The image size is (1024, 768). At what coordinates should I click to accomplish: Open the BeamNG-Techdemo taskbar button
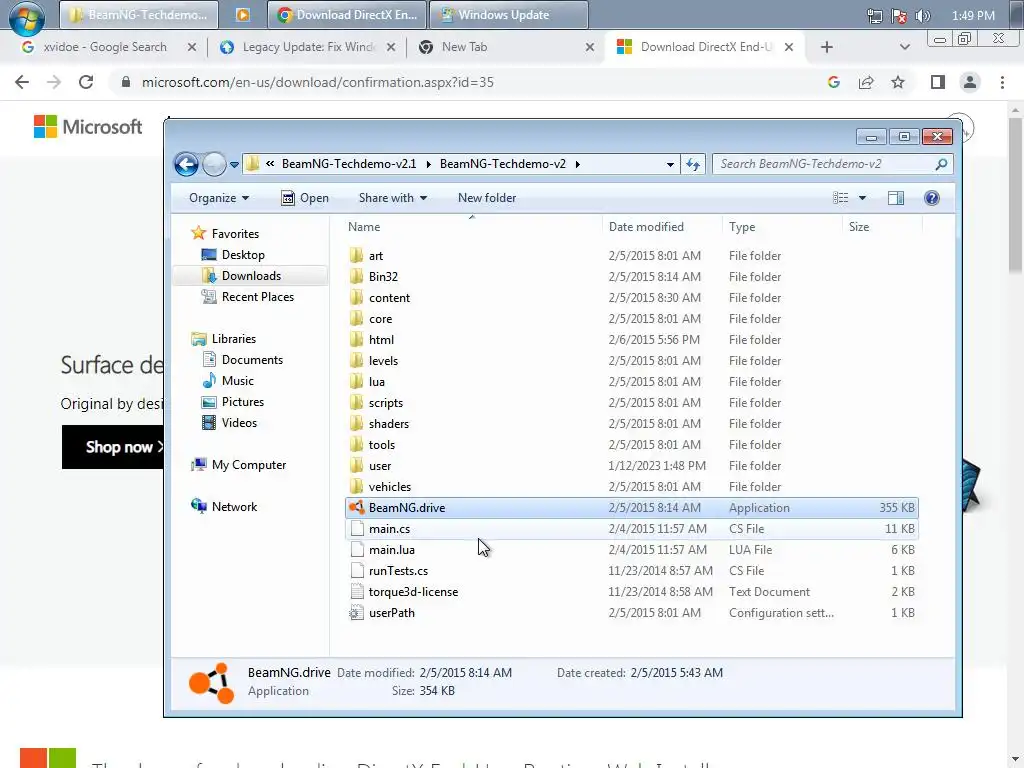tap(138, 14)
